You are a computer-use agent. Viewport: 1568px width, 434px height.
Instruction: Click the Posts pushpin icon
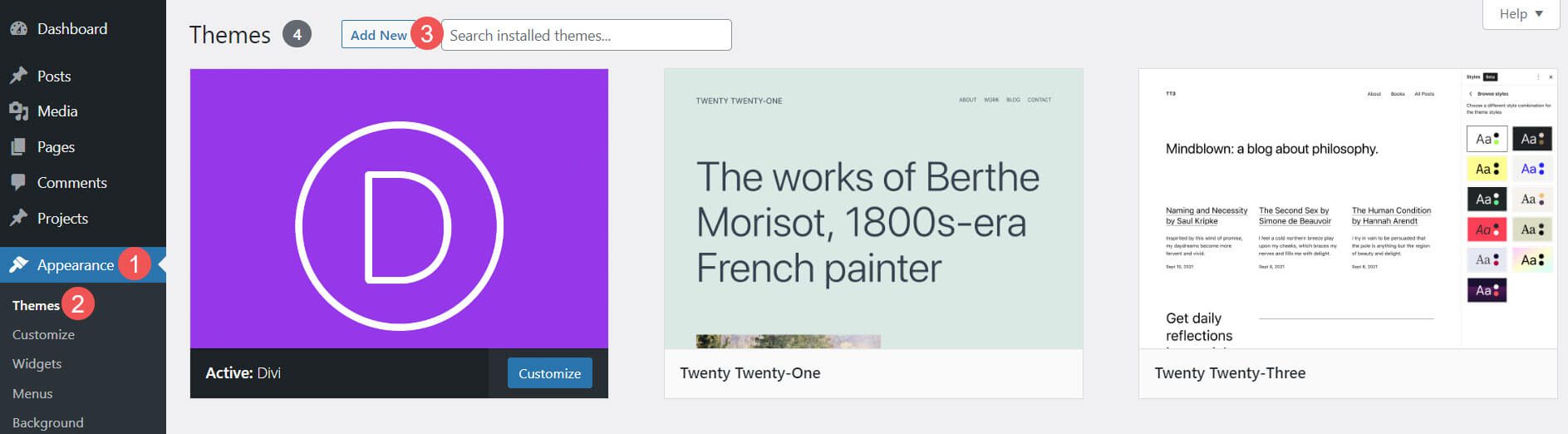click(18, 76)
